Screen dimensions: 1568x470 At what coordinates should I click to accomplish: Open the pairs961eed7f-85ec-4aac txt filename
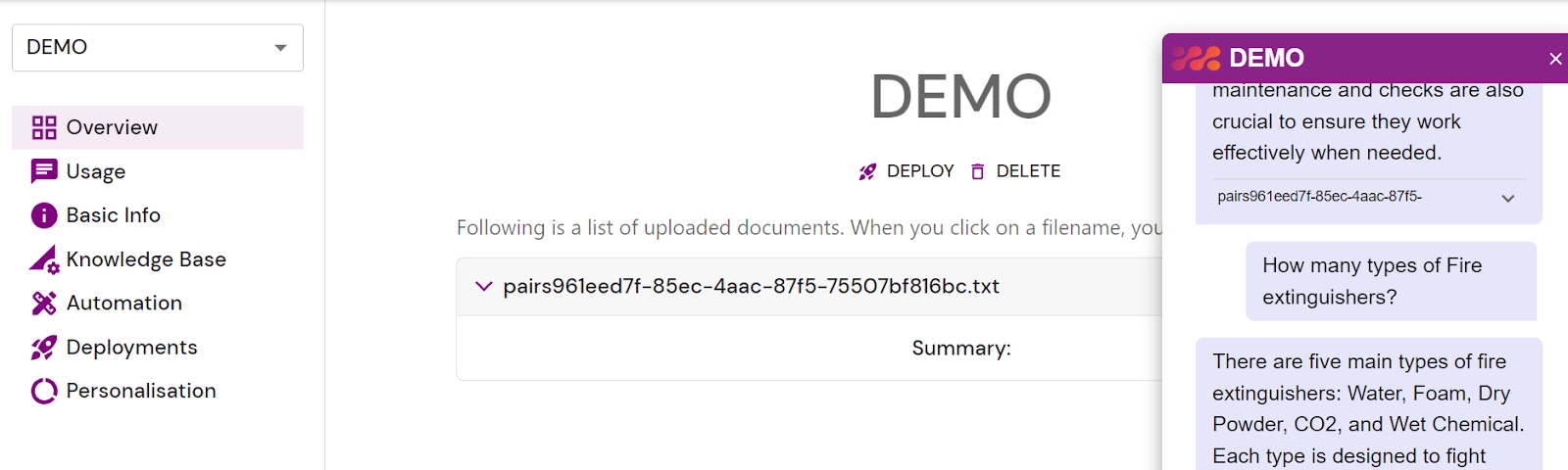(751, 286)
